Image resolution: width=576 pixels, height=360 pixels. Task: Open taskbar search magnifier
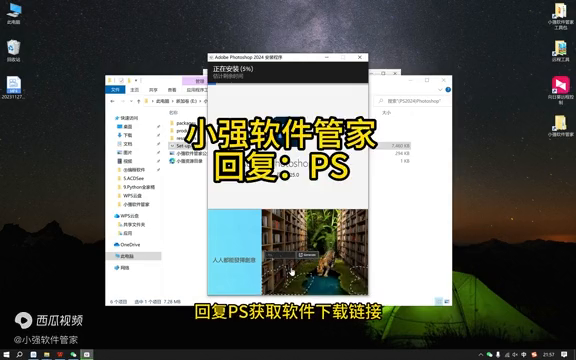tap(19, 354)
